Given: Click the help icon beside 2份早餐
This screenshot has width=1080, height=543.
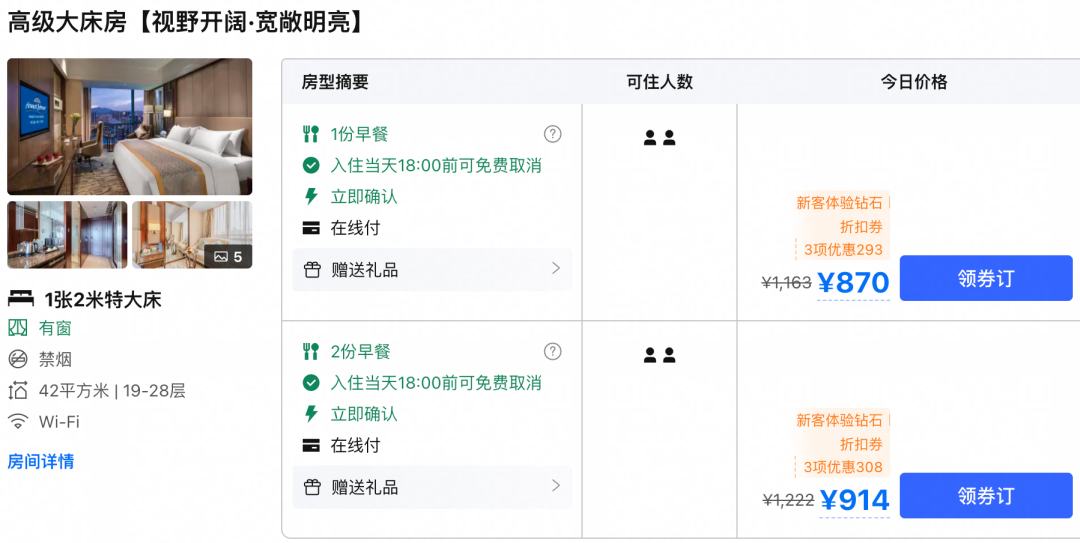Looking at the screenshot, I should 552,351.
